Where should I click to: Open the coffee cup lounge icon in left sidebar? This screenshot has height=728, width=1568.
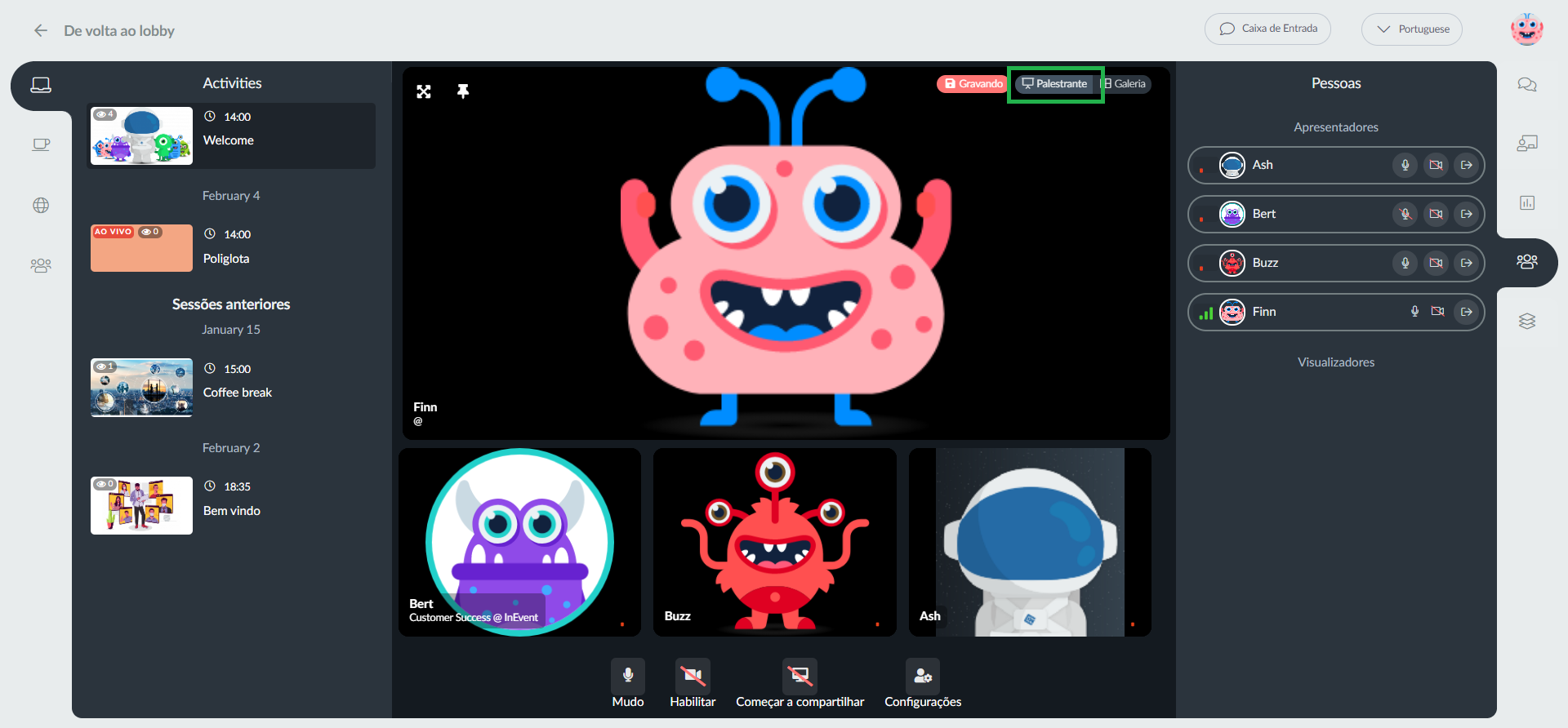pos(41,145)
